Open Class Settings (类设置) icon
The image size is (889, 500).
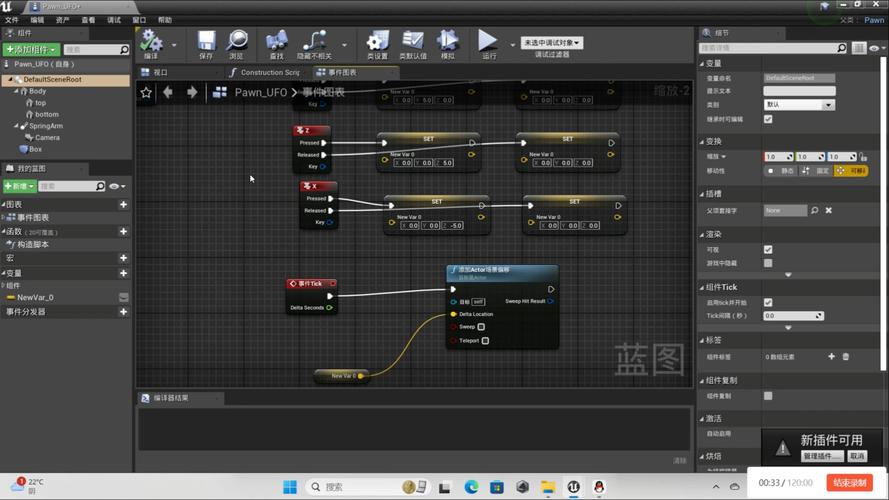pyautogui.click(x=377, y=42)
